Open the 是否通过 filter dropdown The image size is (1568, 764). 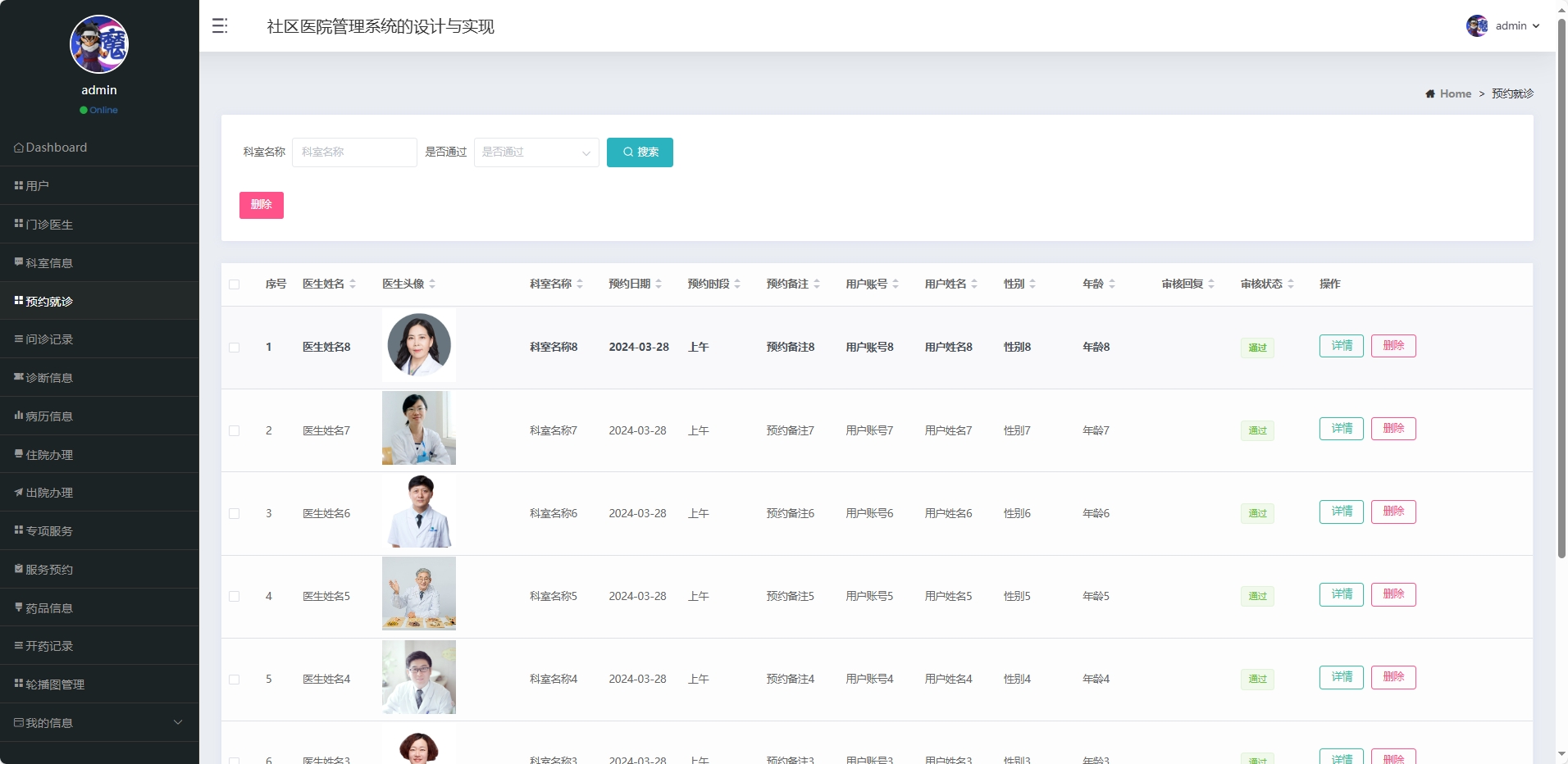(536, 152)
